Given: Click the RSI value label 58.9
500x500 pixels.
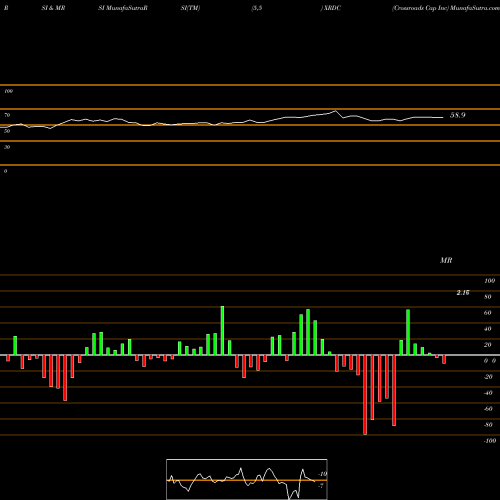Looking at the screenshot, I should pyautogui.click(x=457, y=115).
